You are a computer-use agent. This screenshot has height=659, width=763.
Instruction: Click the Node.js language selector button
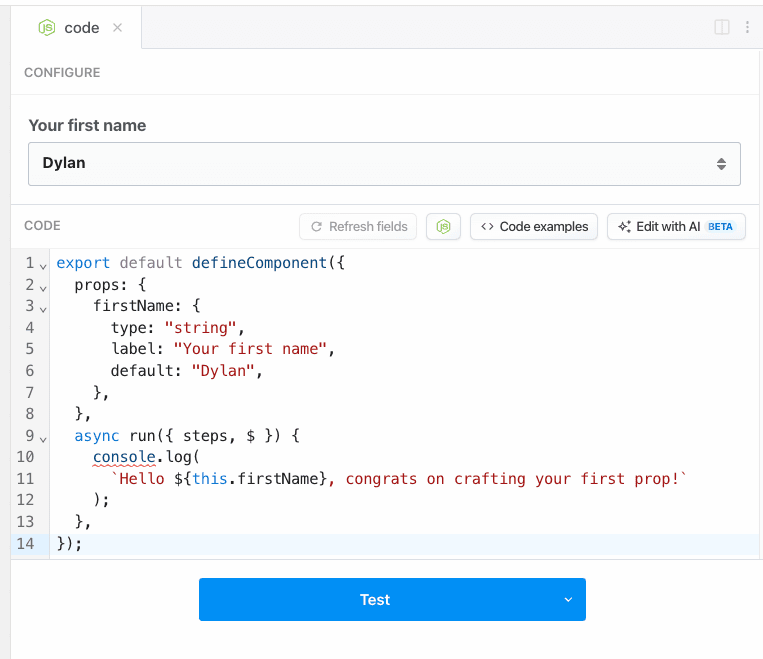[x=443, y=227]
